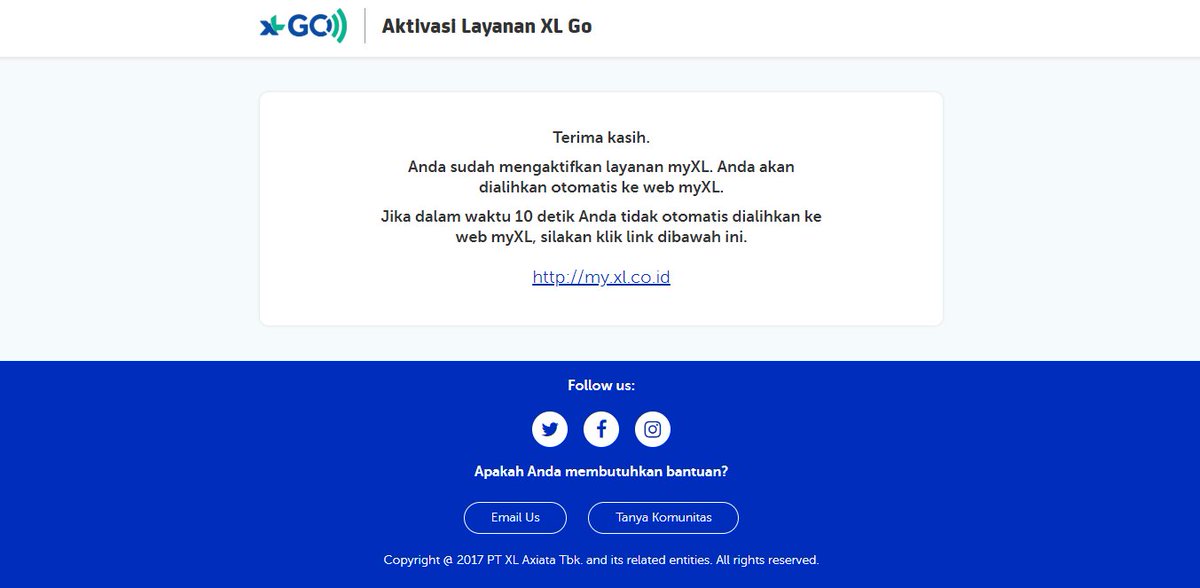Click the 'Anda sudah mengaktifkan layanan myXL' paragraph
Image resolution: width=1200 pixels, height=588 pixels.
[x=601, y=176]
